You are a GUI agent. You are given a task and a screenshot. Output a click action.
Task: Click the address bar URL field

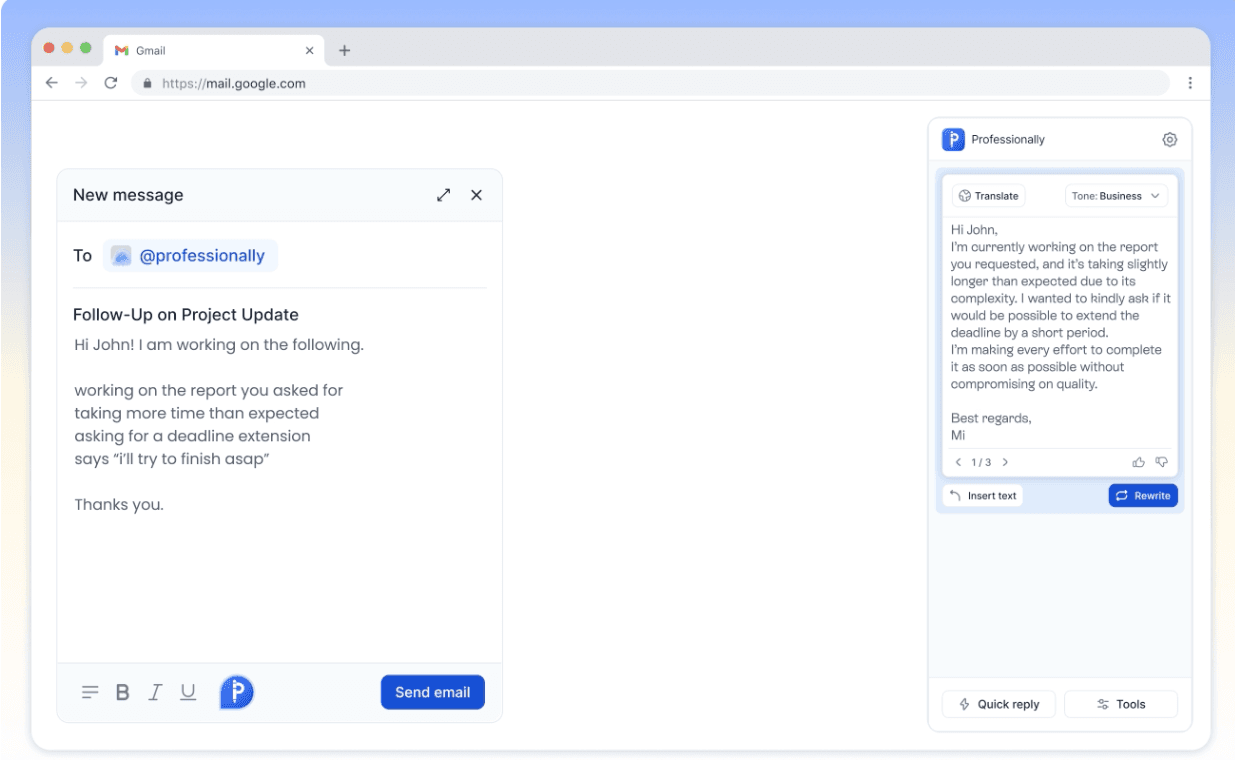tap(650, 83)
